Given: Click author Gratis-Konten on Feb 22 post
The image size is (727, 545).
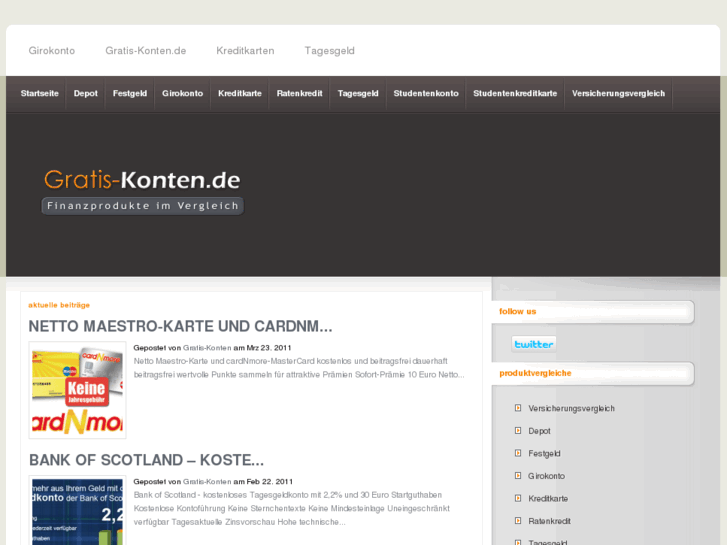Looking at the screenshot, I should pyautogui.click(x=207, y=482).
